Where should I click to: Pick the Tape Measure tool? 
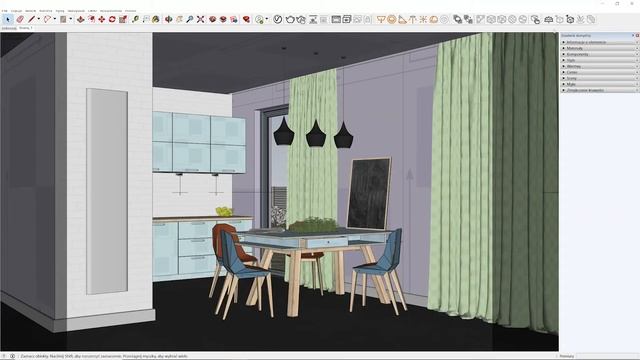pyautogui.click(x=136, y=19)
